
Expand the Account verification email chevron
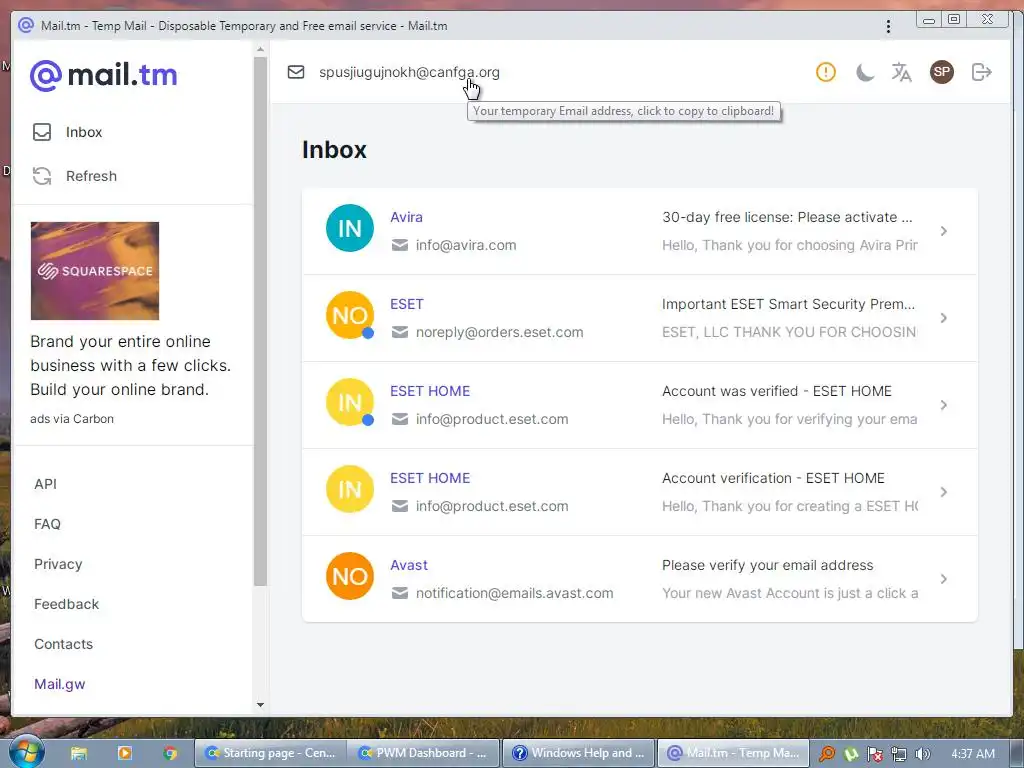click(944, 492)
